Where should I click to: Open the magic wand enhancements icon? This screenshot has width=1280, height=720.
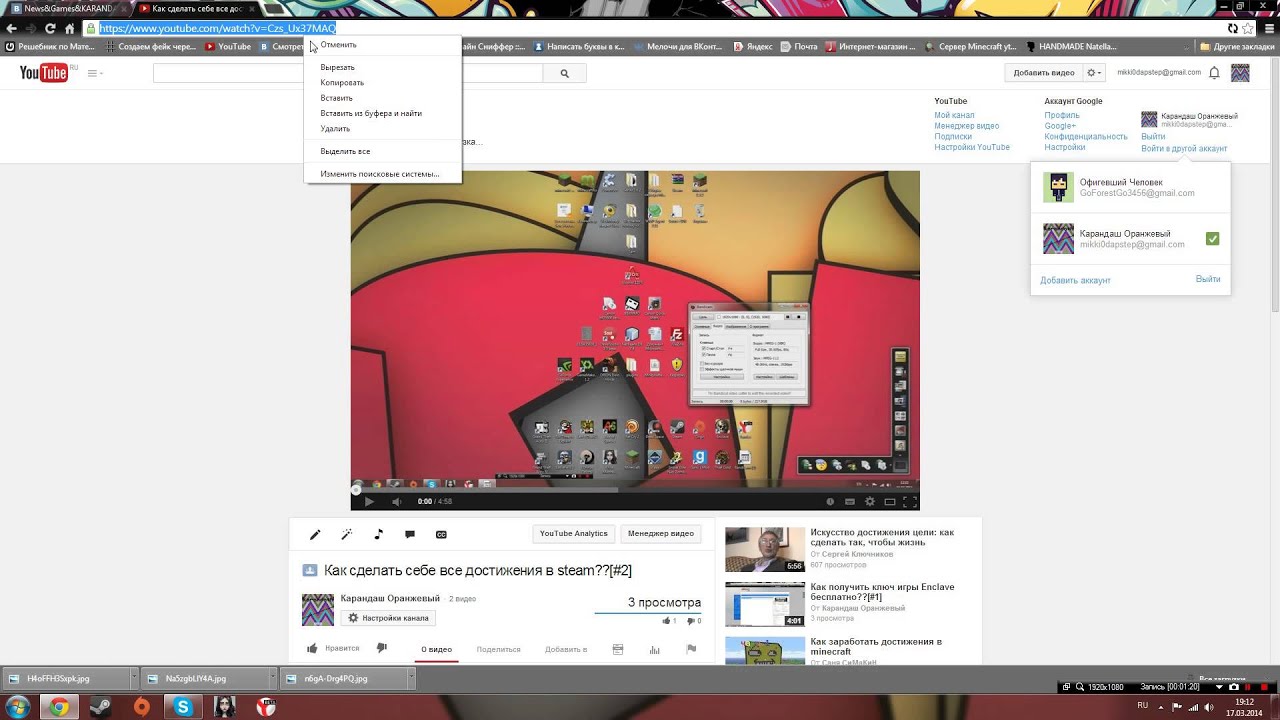(347, 535)
